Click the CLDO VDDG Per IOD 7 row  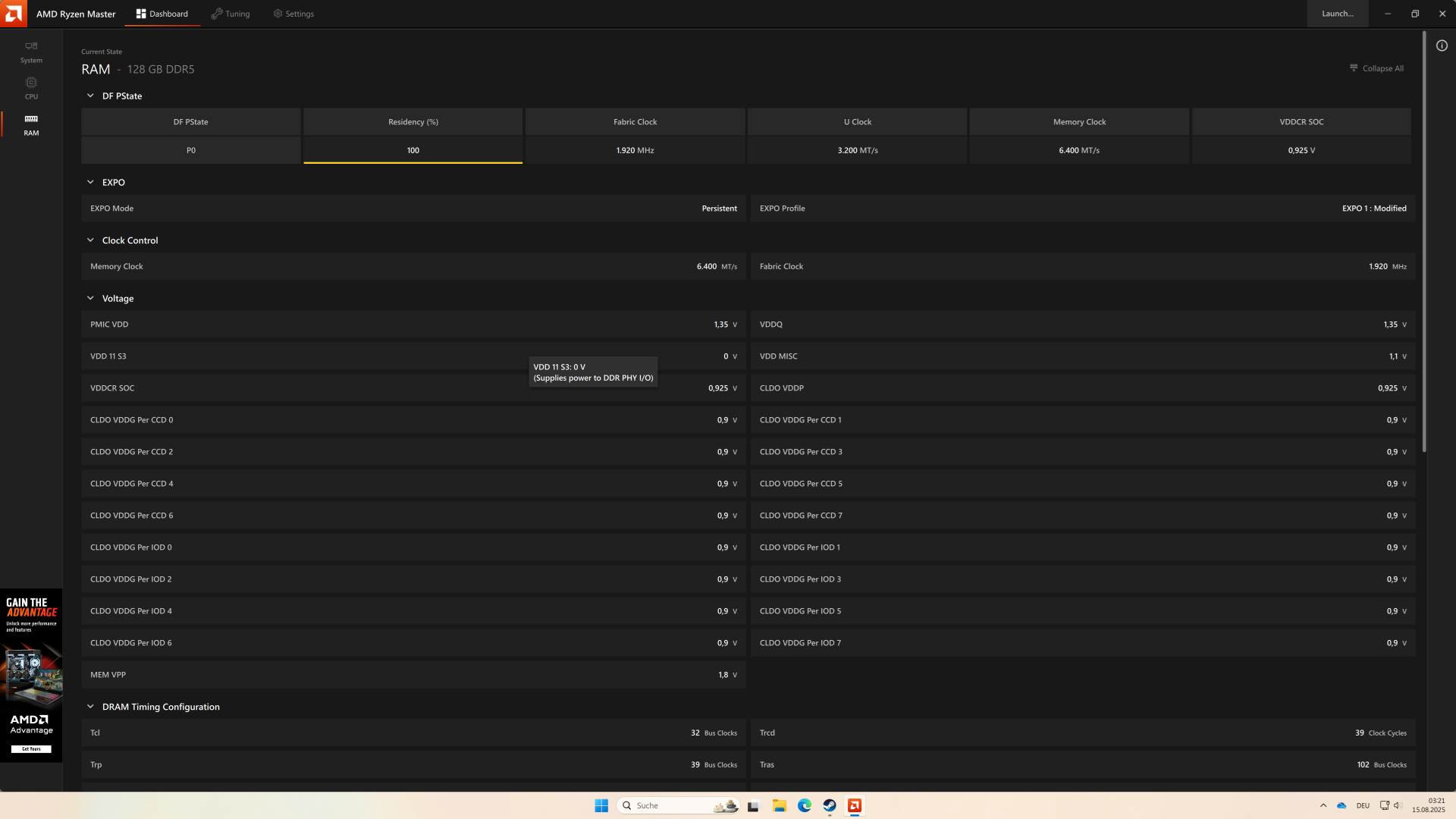pos(1083,642)
